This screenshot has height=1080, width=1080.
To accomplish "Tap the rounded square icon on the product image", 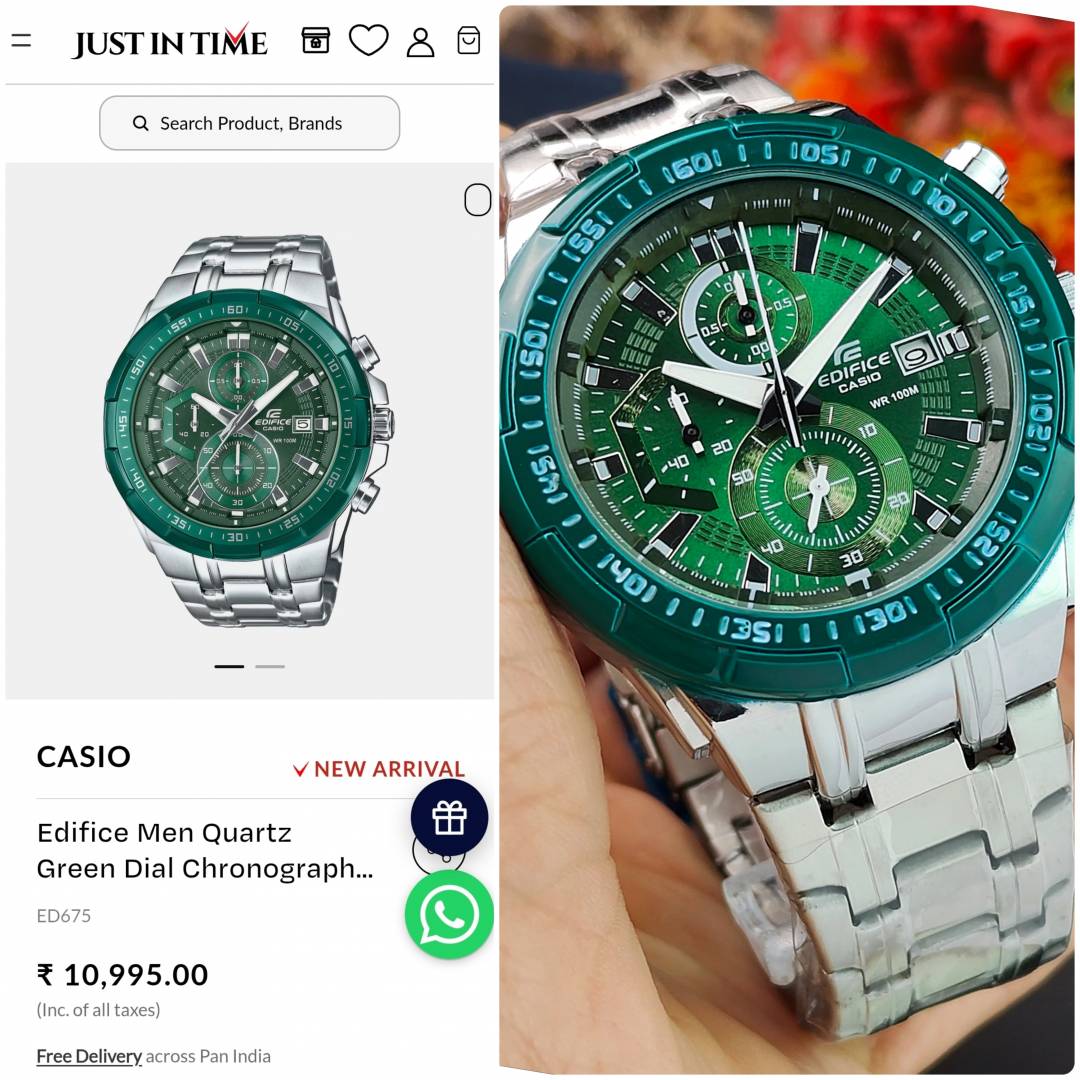I will coord(477,200).
